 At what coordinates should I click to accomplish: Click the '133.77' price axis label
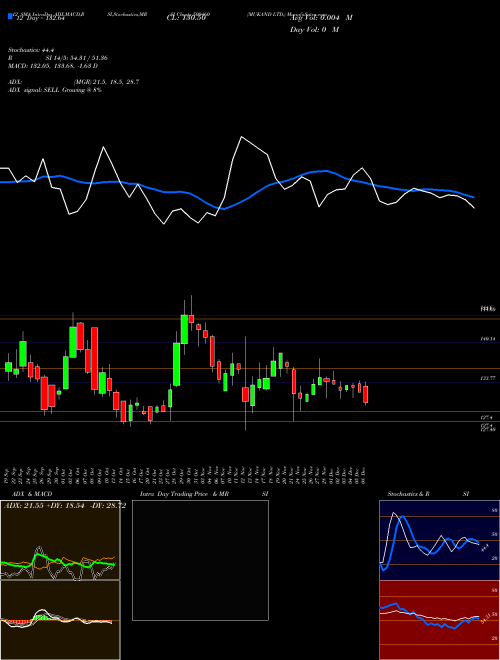point(487,379)
